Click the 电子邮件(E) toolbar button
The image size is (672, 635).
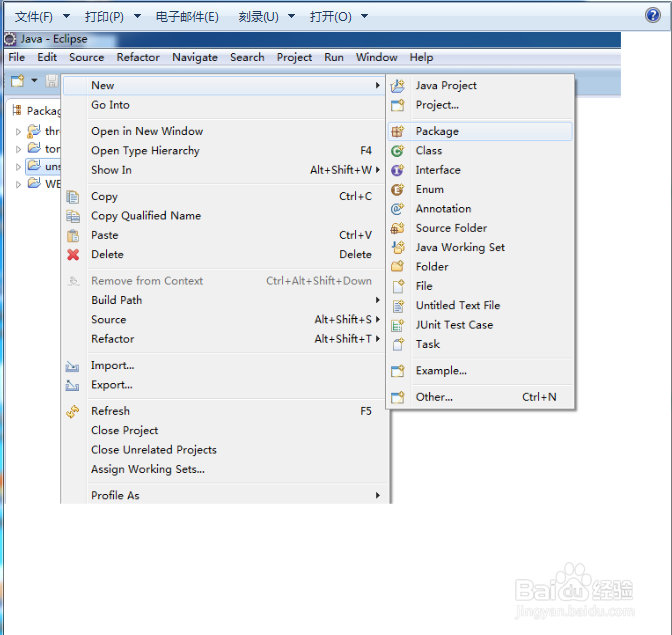click(x=187, y=17)
